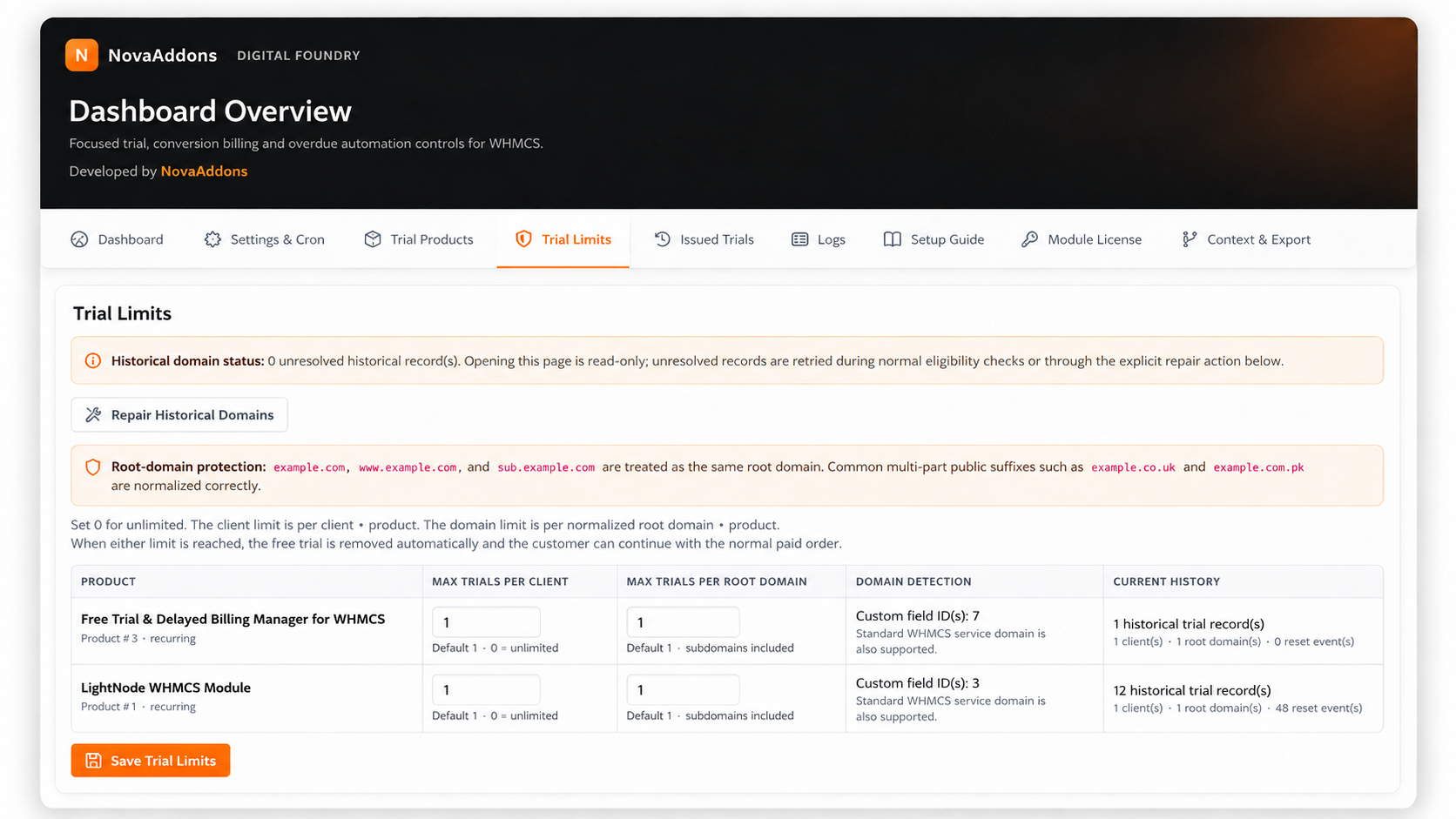Click the 'Product # 1 · recurring' label
This screenshot has width=1456, height=819.
[138, 707]
